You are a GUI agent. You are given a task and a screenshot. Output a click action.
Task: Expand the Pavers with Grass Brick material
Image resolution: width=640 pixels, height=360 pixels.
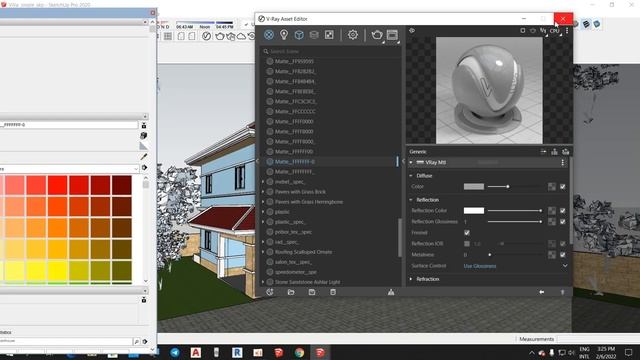tap(263, 192)
